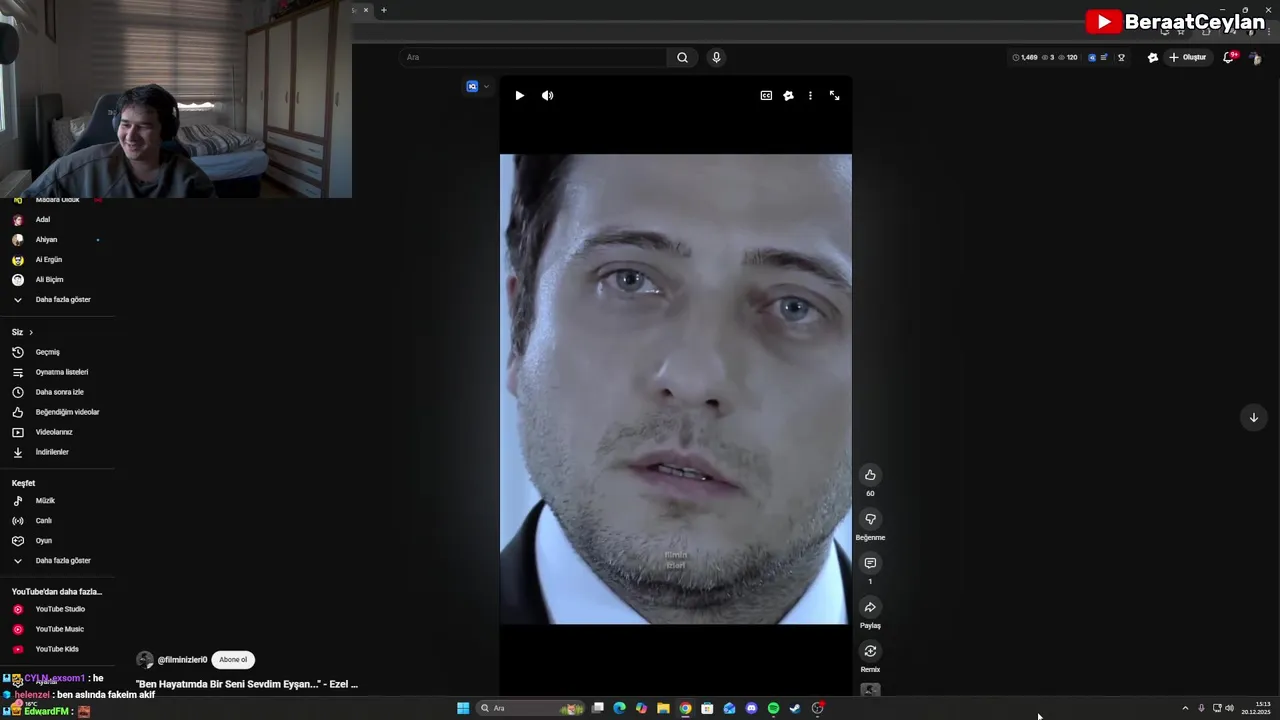The image size is (1280, 720).
Task: Subscribe with the Abone ol button
Action: 233,660
